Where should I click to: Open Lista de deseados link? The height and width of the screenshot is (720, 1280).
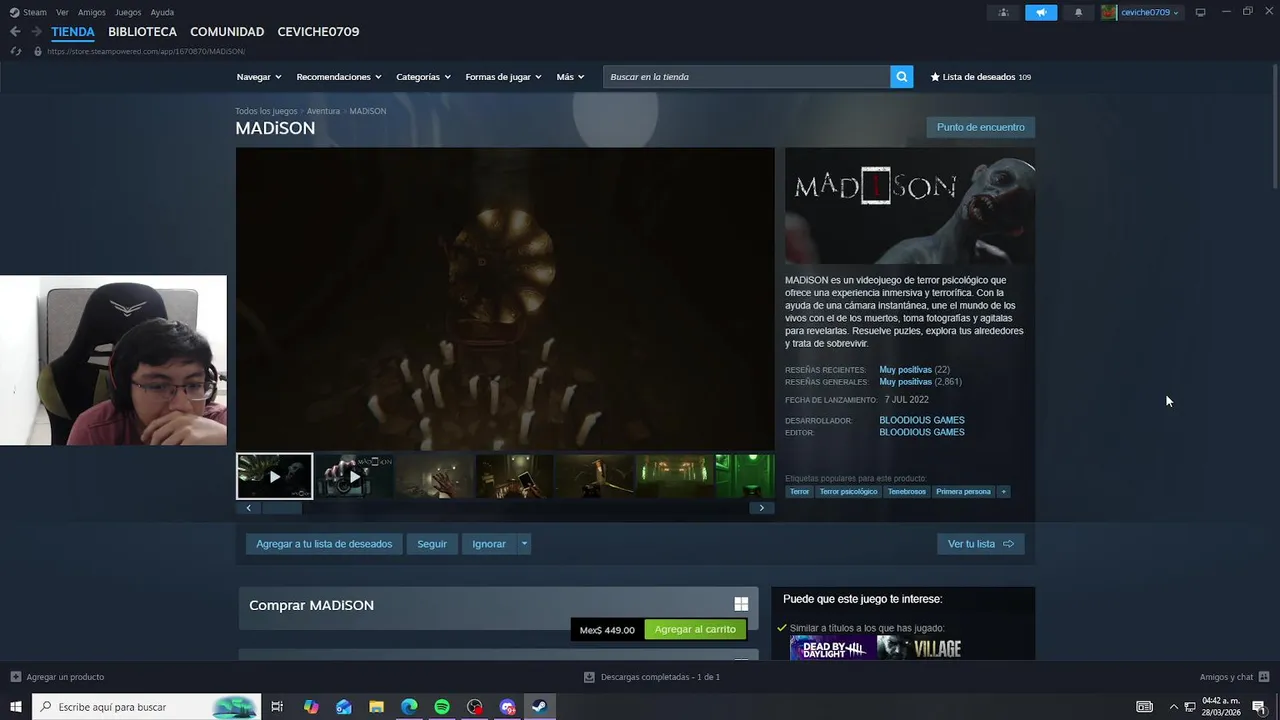point(980,77)
